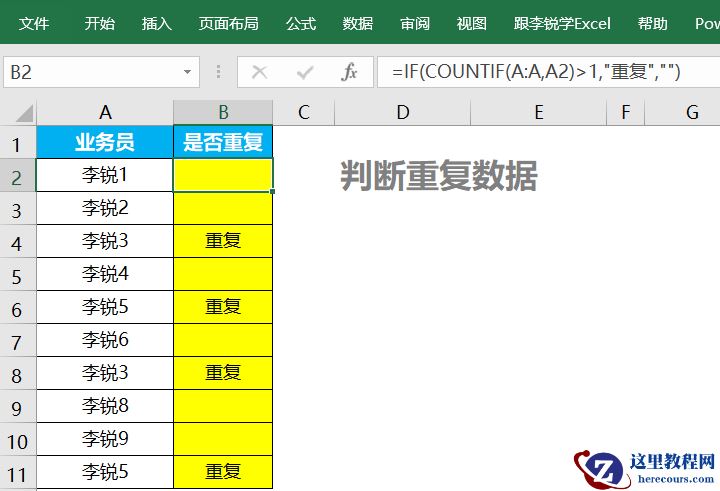Switch to the 数据 ribbon tab
720x491 pixels.
point(357,23)
